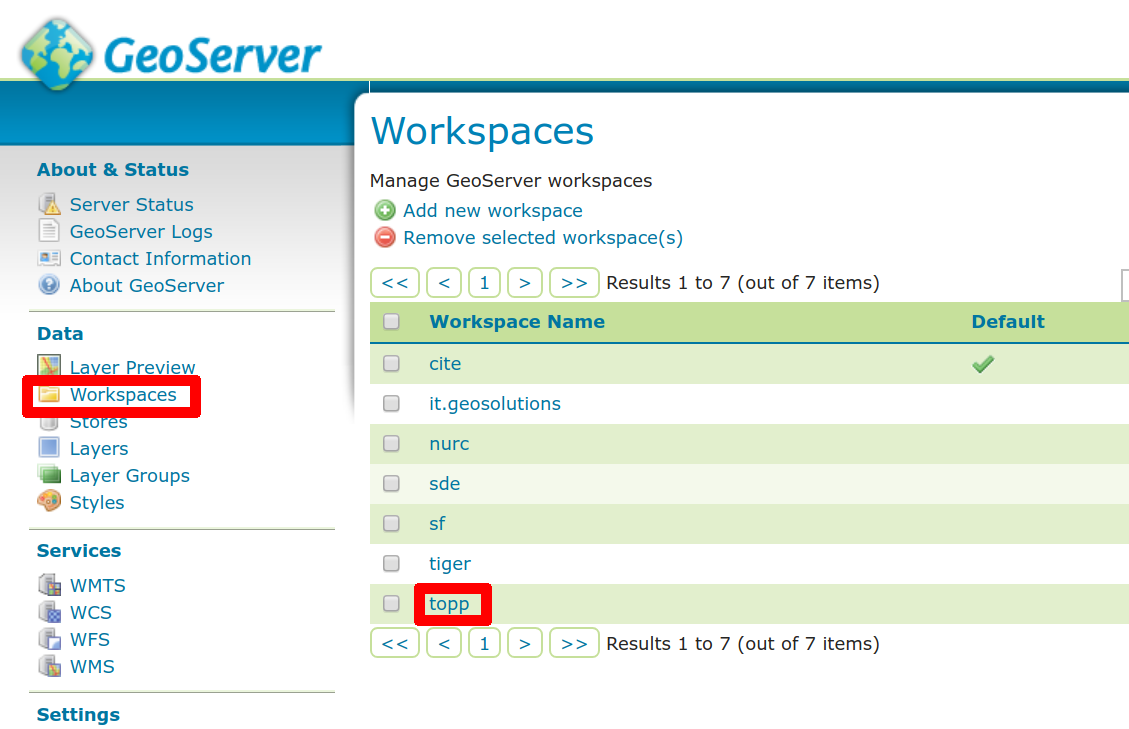Open Workspaces from Data menu
The image size is (1129, 729).
point(123,395)
